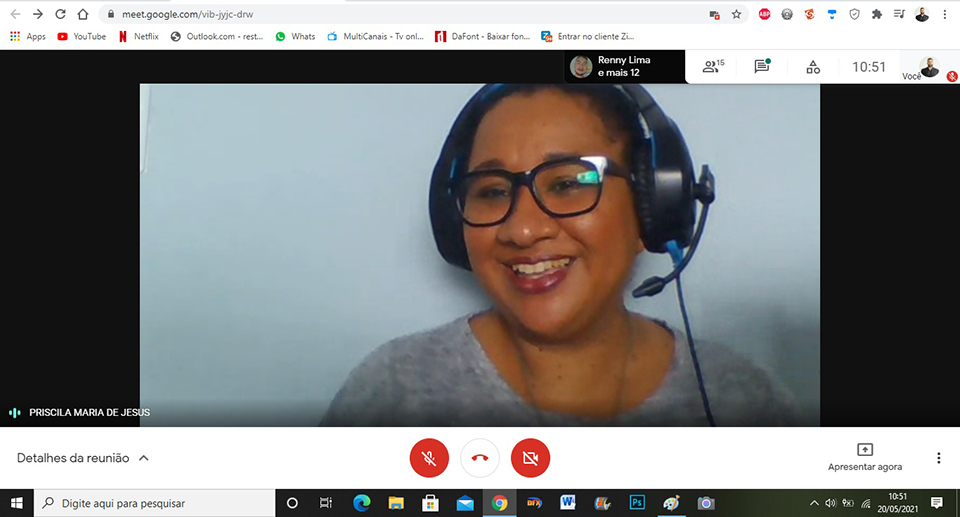This screenshot has width=960, height=517.
Task: Toggle the camera on/off button
Action: [530, 458]
